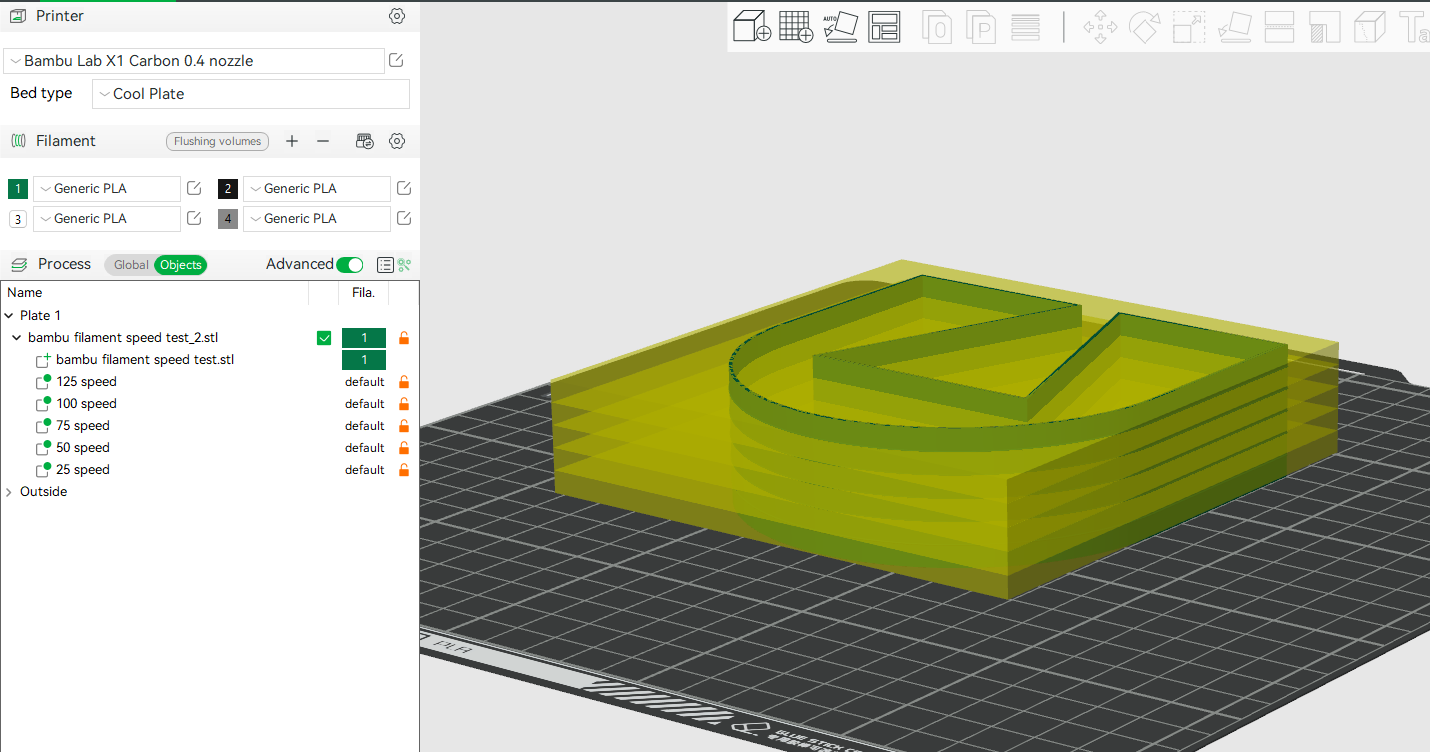Open the printer selection dropdown
The width and height of the screenshot is (1430, 752).
pyautogui.click(x=194, y=60)
